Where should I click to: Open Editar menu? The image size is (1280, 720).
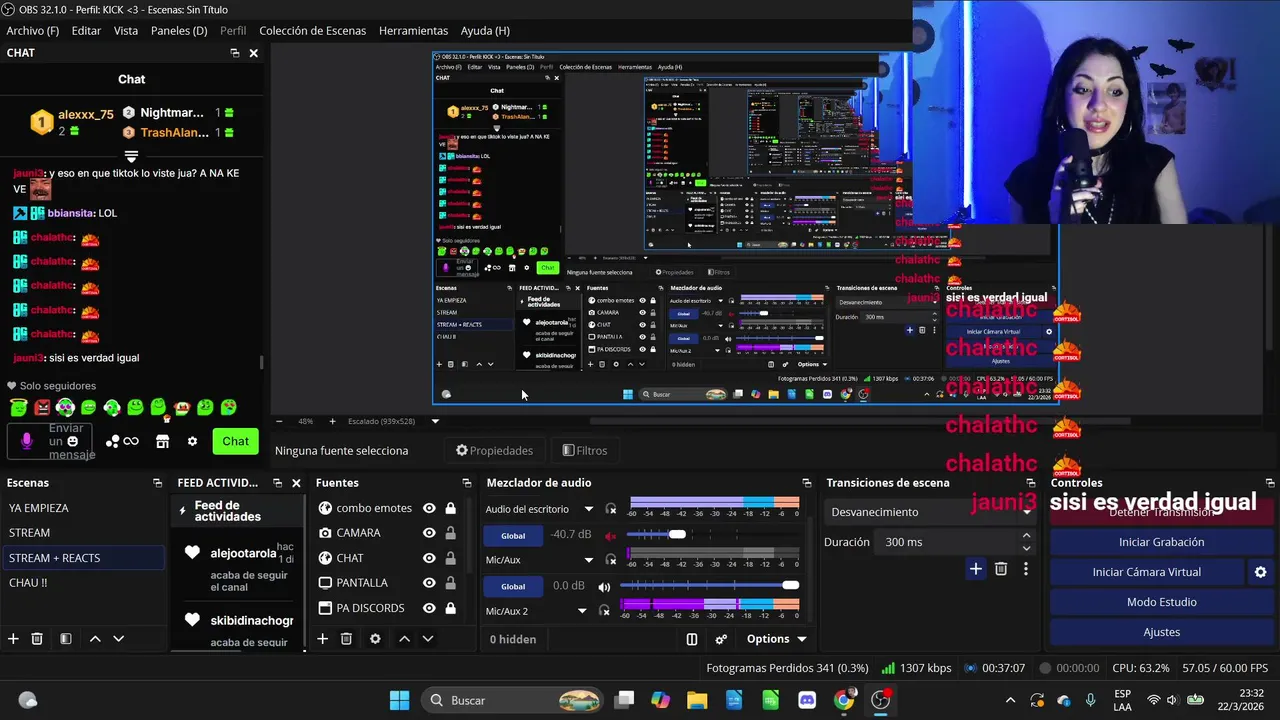[x=86, y=31]
